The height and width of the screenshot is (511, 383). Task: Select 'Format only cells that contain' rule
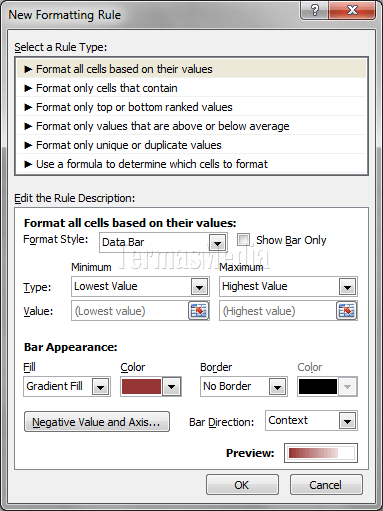coord(192,88)
